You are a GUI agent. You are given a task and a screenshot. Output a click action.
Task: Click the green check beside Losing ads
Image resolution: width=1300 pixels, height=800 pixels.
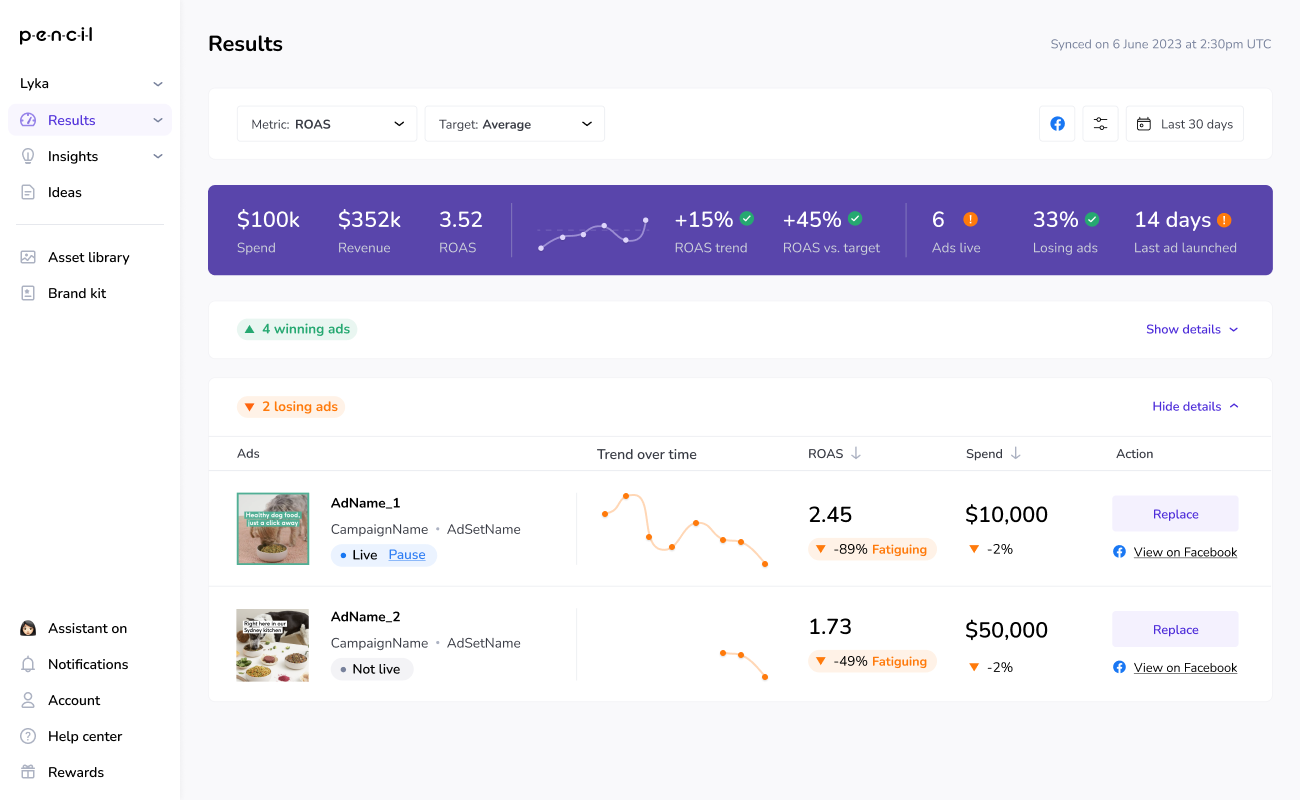click(x=1092, y=219)
